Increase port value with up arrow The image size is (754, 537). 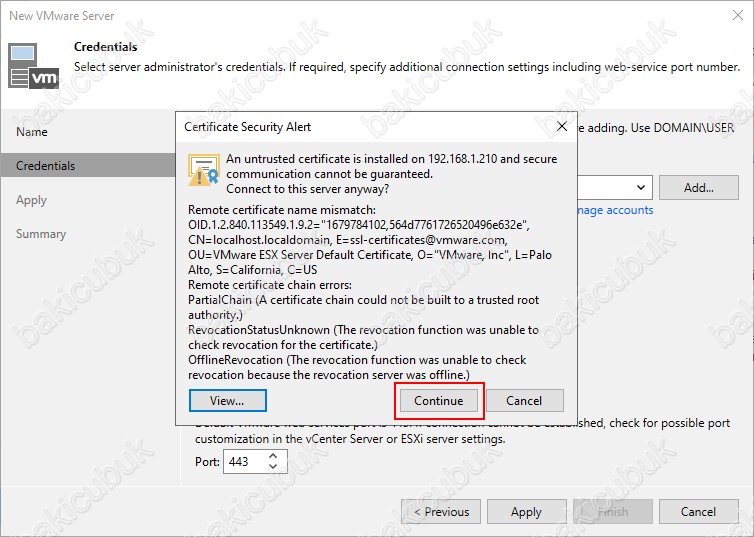pyautogui.click(x=273, y=456)
